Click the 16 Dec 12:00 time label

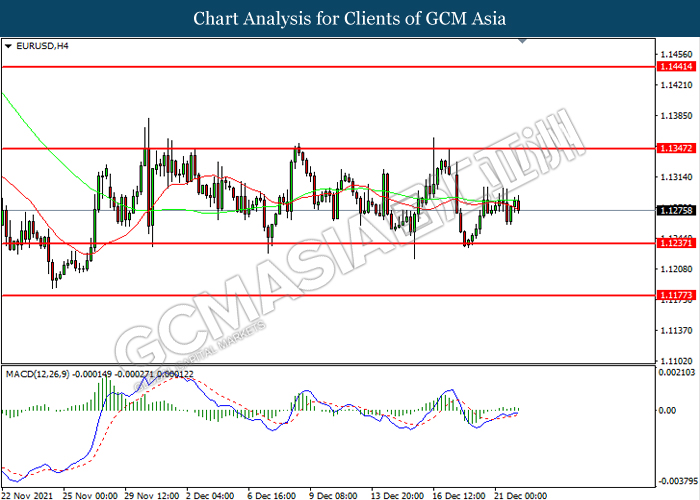coord(459,495)
